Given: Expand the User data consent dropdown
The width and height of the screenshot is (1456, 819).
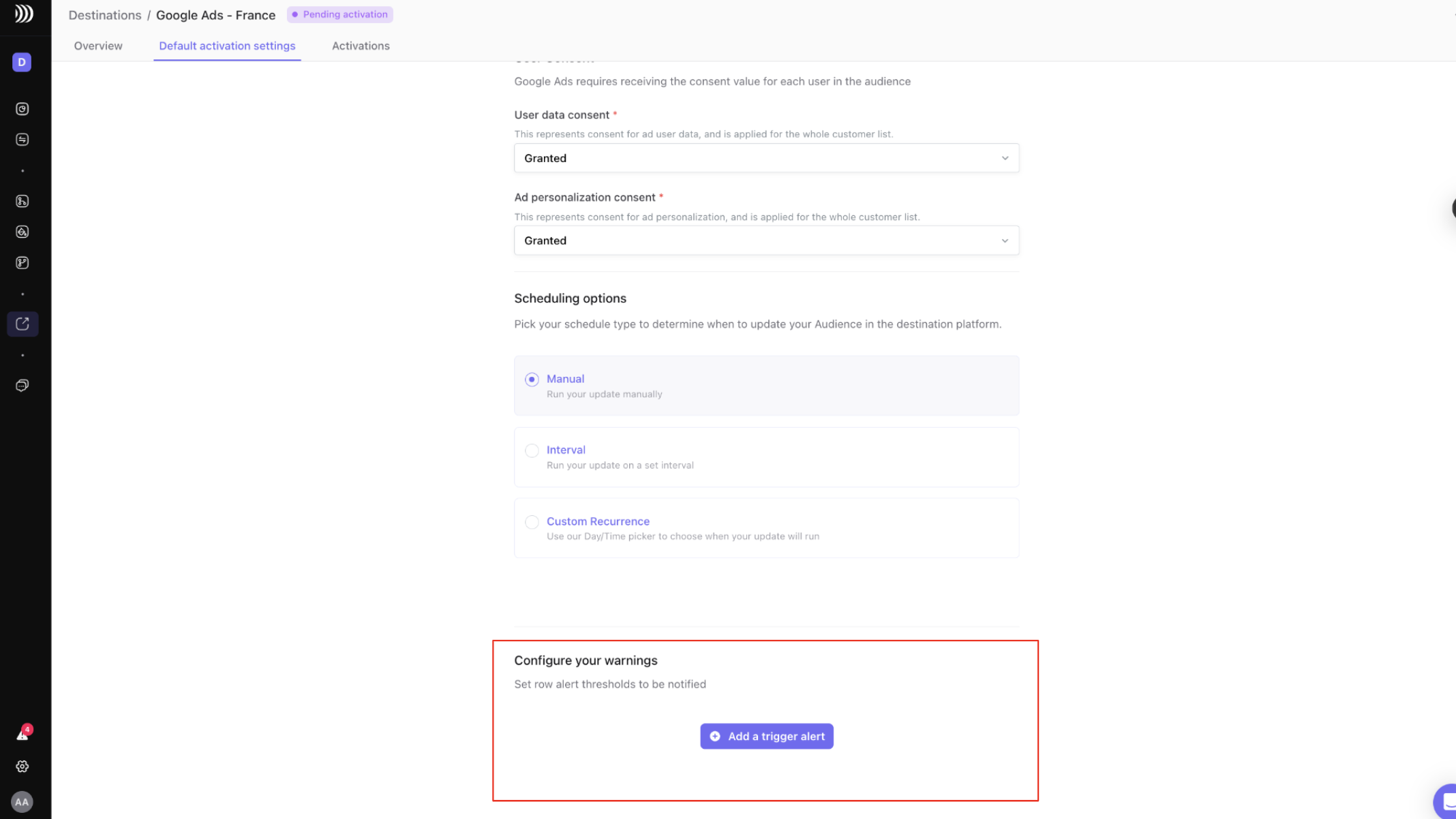Looking at the screenshot, I should click(x=766, y=158).
